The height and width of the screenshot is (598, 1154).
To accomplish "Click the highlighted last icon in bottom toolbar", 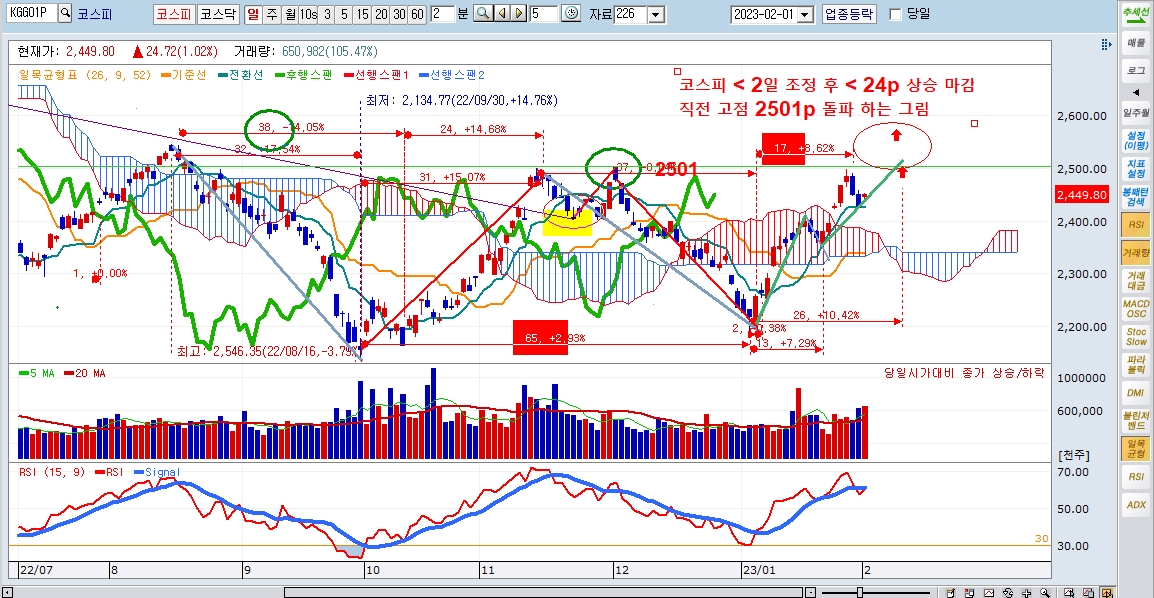I will click(1107, 592).
